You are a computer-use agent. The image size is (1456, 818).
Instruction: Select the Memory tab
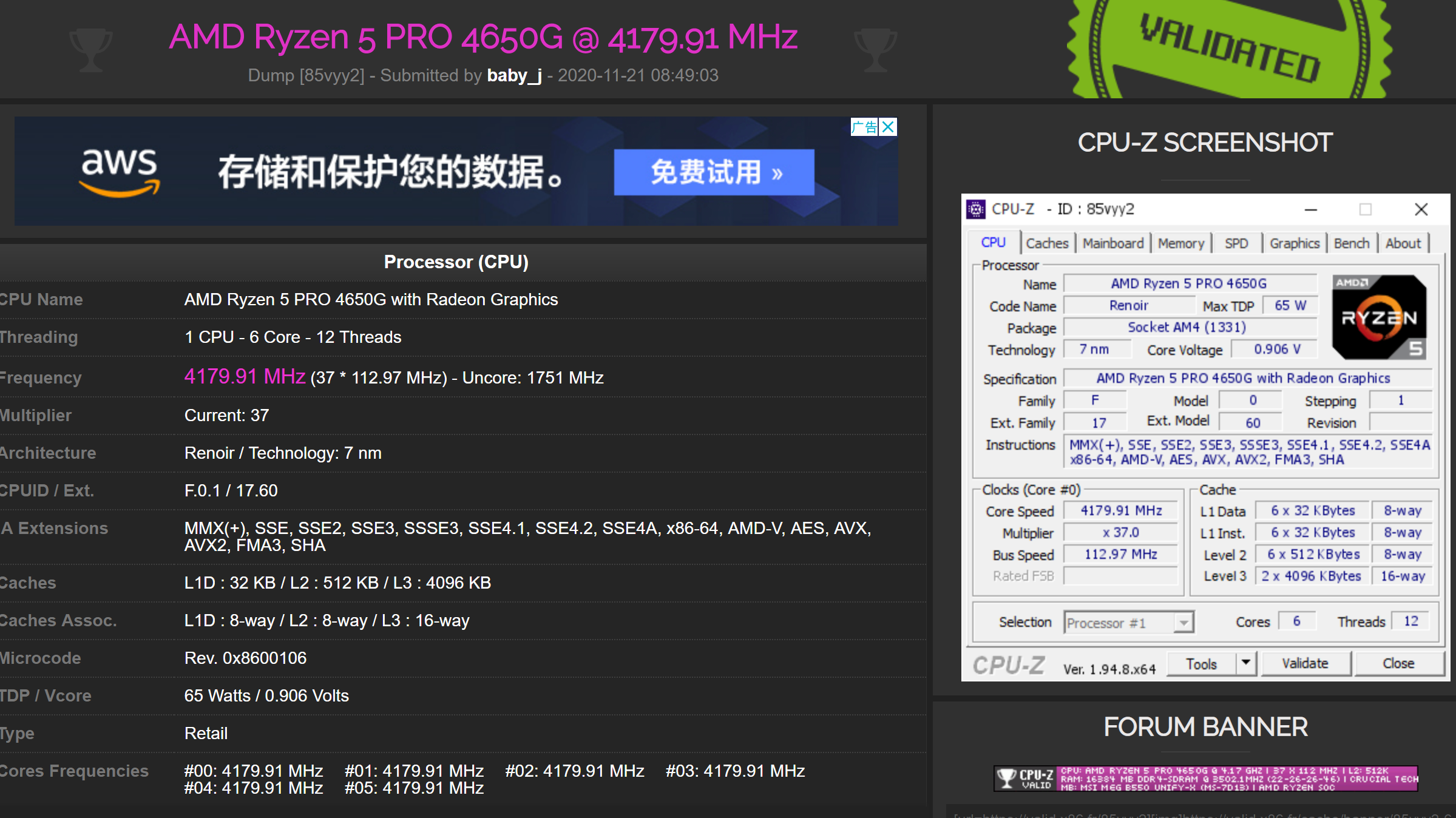coord(1180,243)
